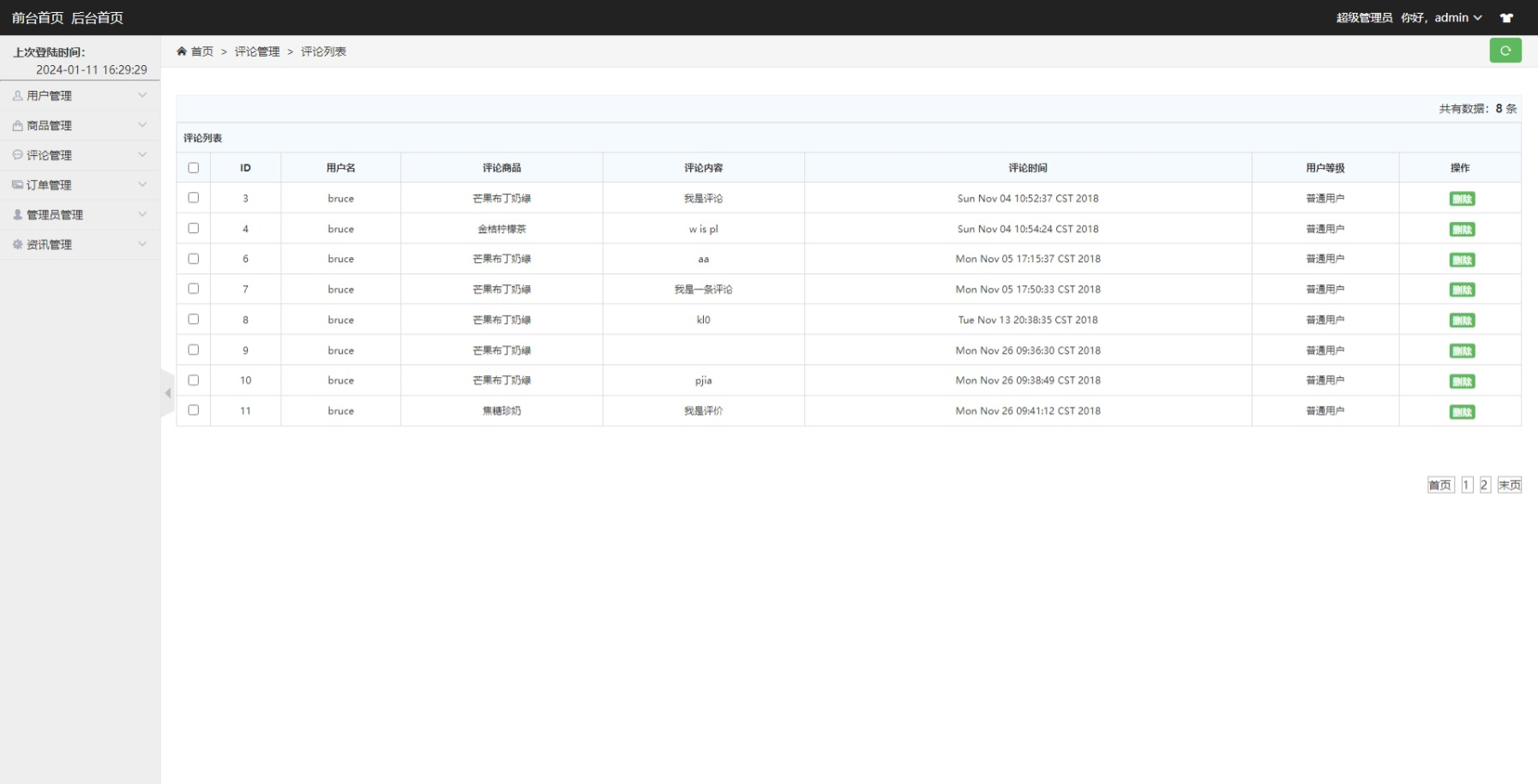Expand the 商品管理 chevron
The width and height of the screenshot is (1538, 784).
tap(142, 125)
